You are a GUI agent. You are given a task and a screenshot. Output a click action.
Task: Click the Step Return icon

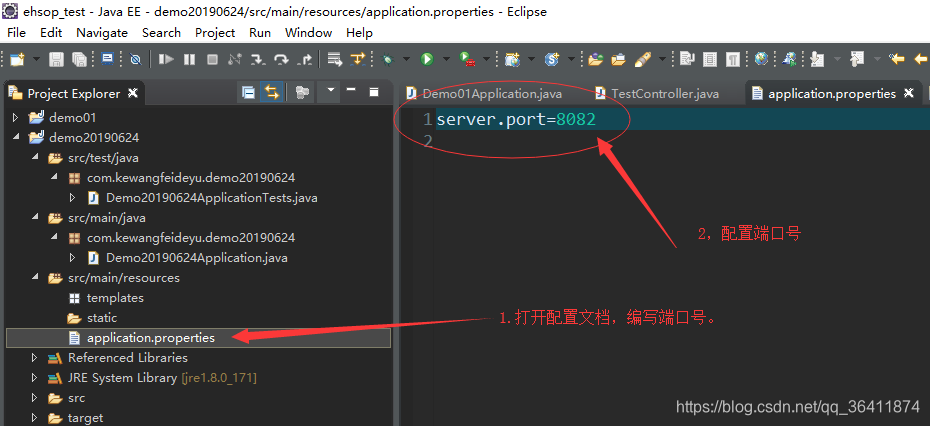click(305, 59)
